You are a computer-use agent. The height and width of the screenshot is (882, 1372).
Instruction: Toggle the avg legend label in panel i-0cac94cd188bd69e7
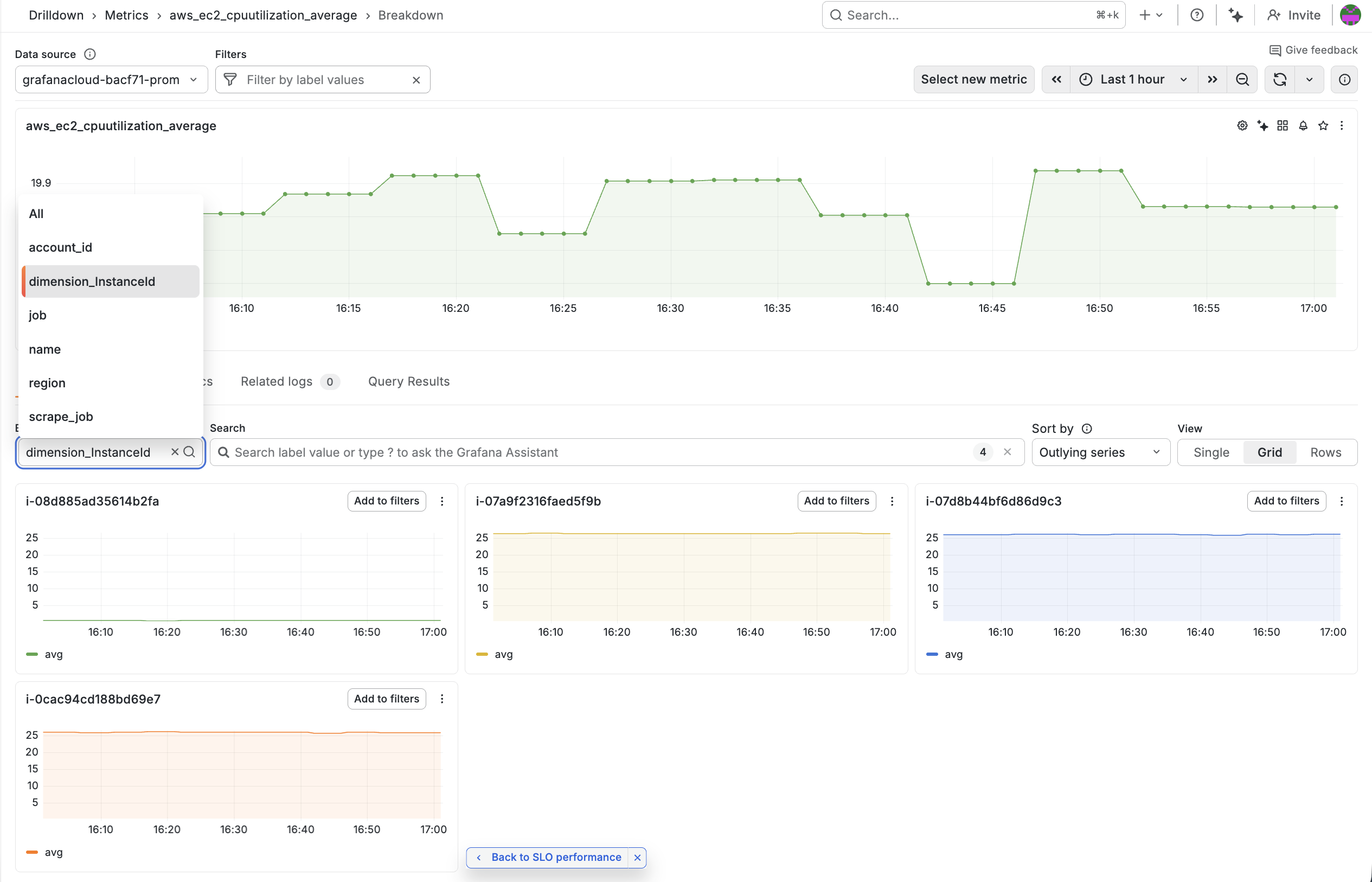point(54,852)
